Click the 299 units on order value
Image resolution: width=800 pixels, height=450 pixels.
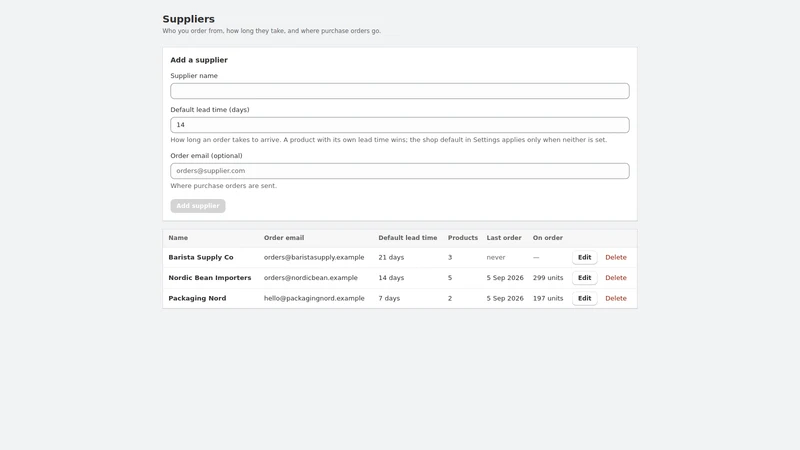click(x=548, y=278)
